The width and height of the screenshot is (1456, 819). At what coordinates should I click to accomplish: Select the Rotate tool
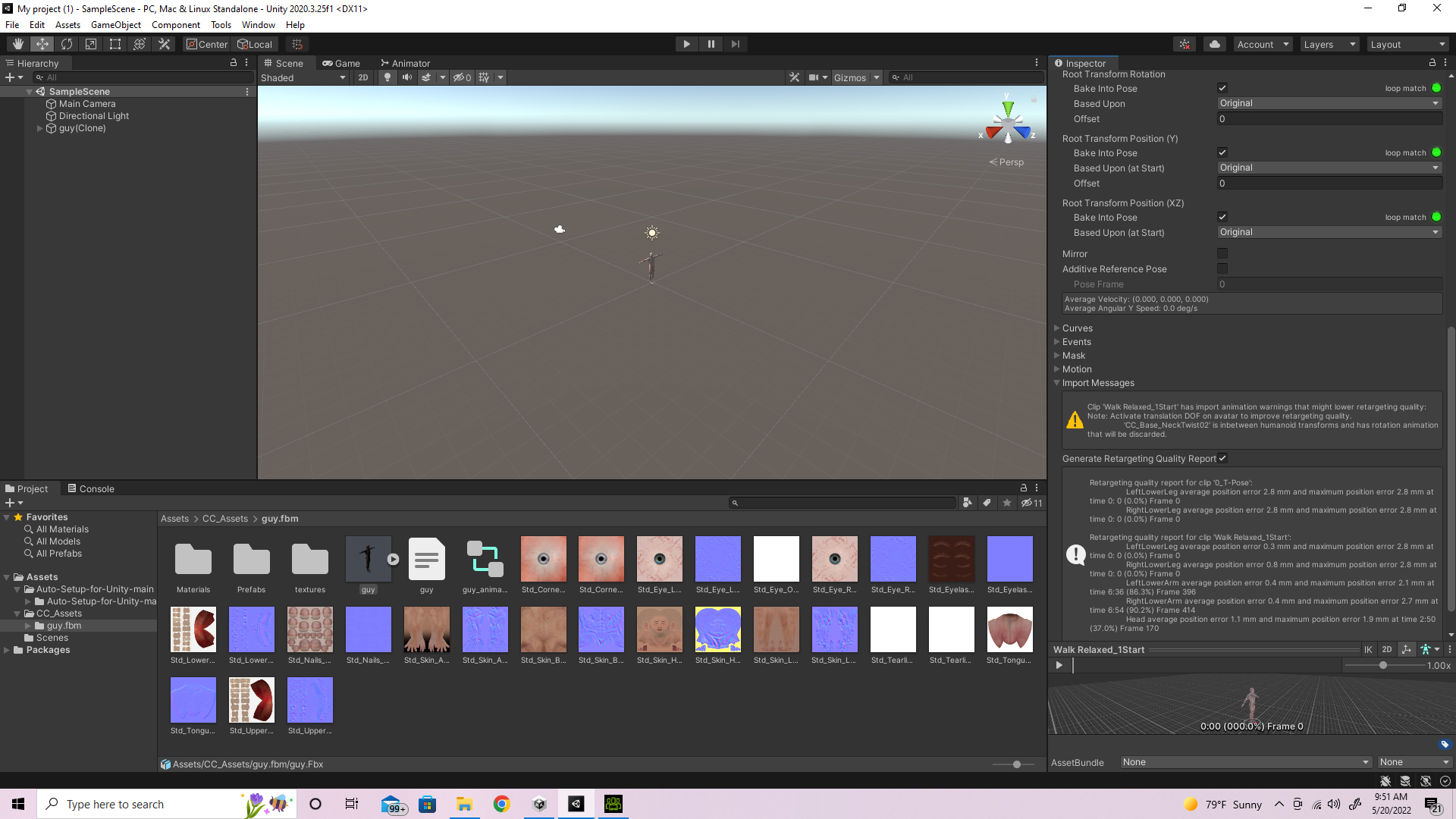(67, 44)
